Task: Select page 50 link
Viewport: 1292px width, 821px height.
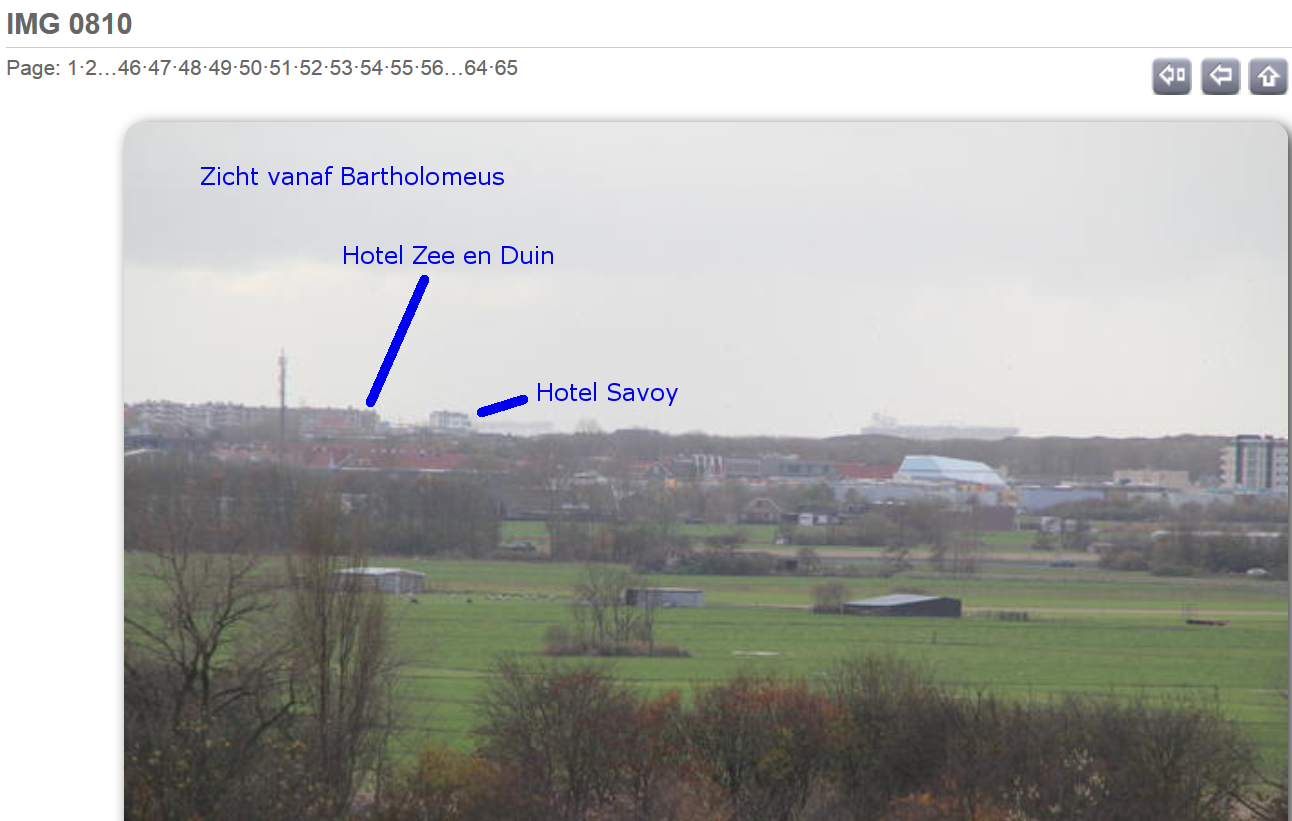Action: pos(250,69)
